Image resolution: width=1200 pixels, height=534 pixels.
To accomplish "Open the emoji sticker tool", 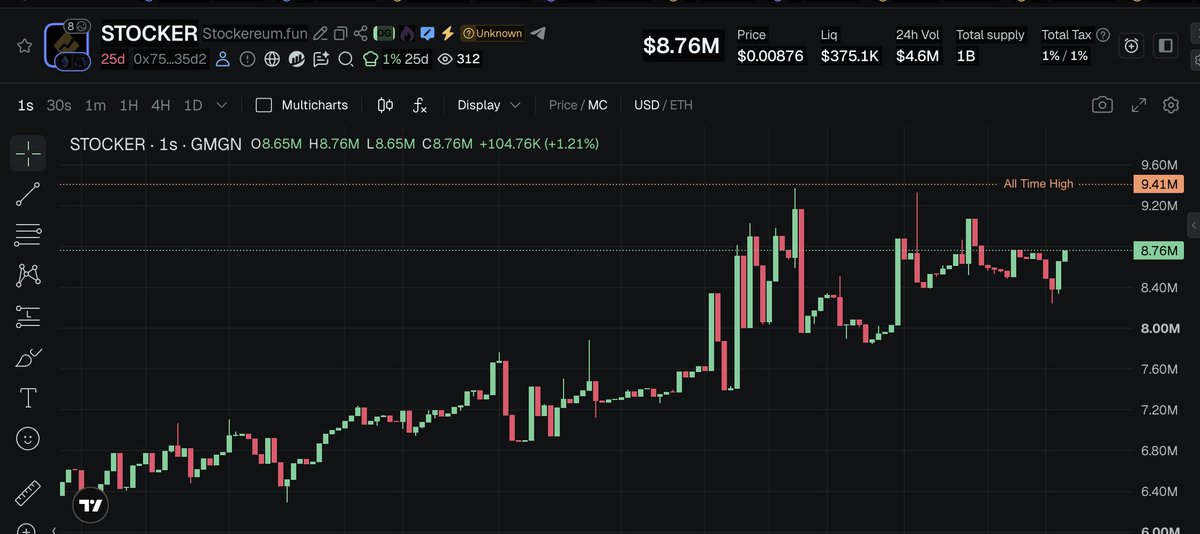I will click(x=28, y=438).
